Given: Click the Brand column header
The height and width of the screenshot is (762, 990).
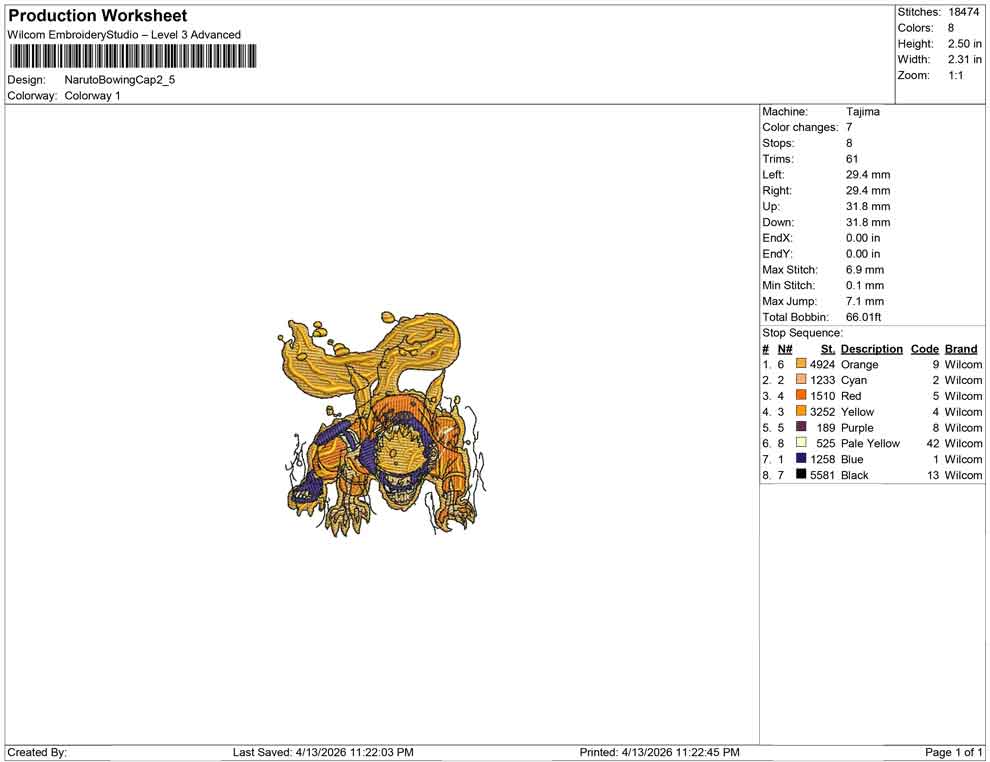Looking at the screenshot, I should coord(961,349).
